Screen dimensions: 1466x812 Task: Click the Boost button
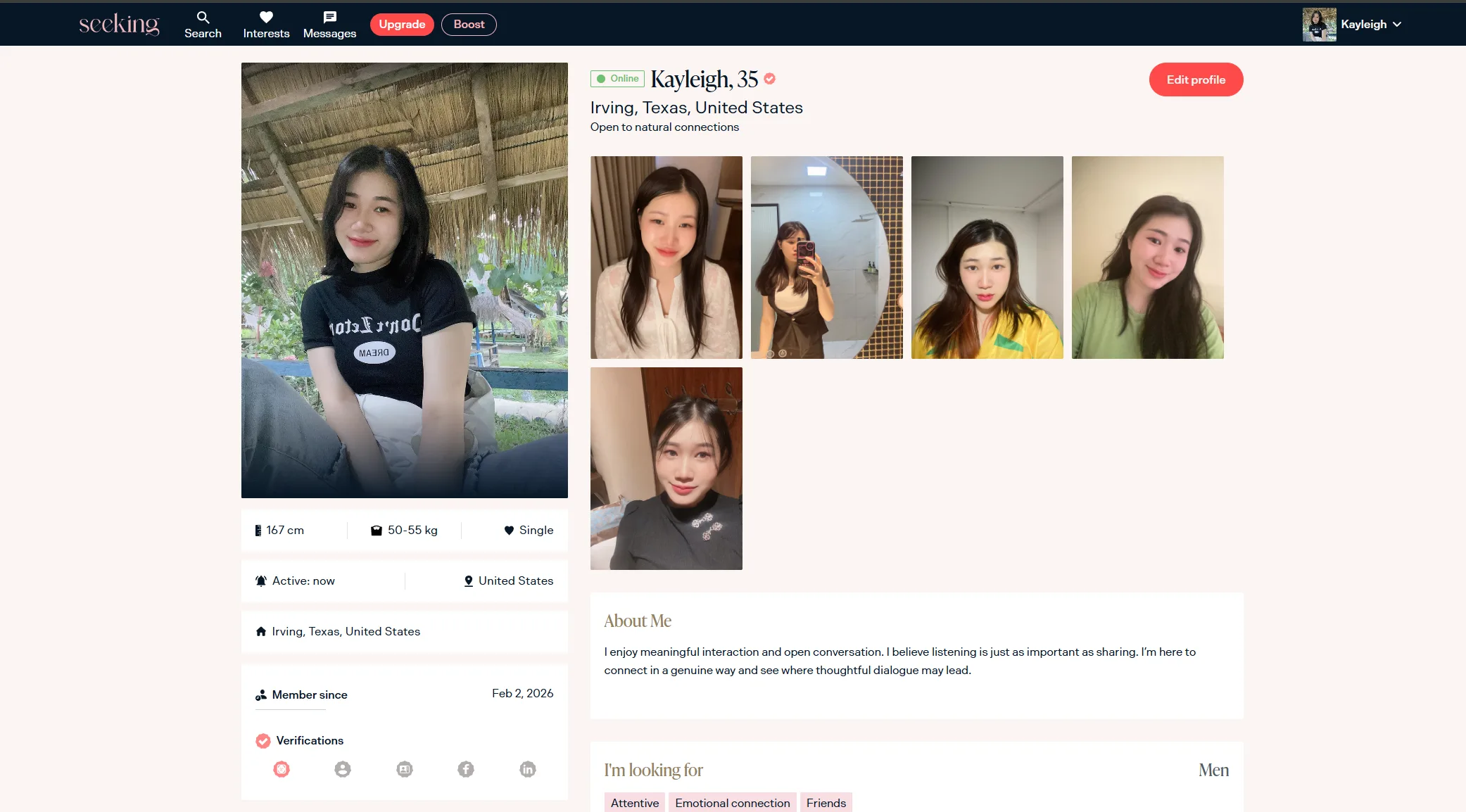(469, 25)
